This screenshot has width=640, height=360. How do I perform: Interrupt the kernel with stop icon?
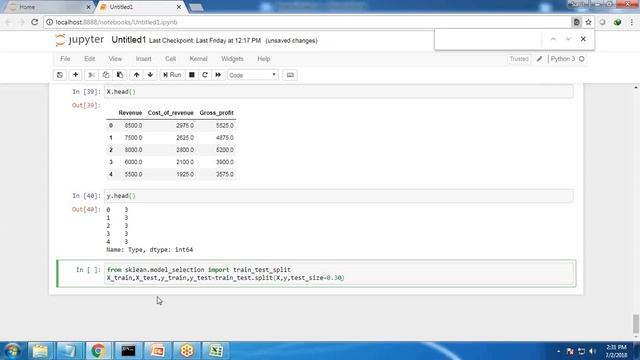191,75
